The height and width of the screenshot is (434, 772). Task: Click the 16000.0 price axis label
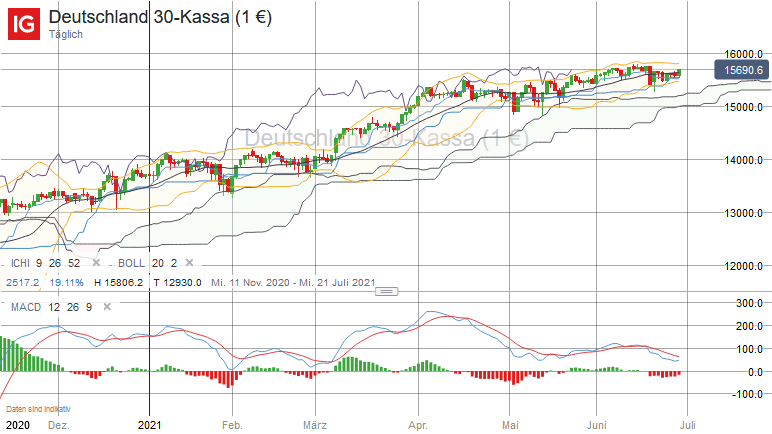tap(743, 54)
